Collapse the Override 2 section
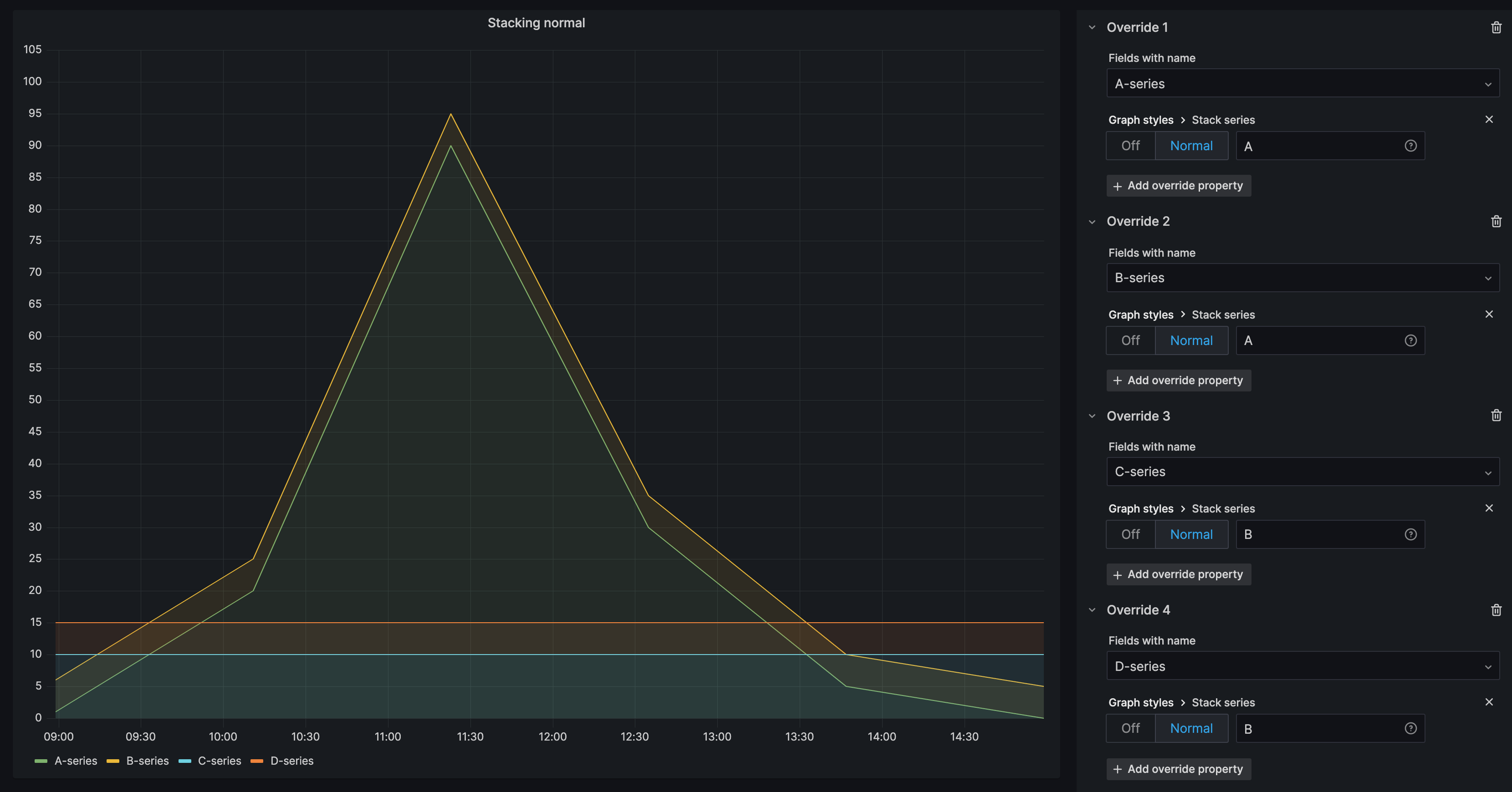The width and height of the screenshot is (1512, 792). (x=1092, y=222)
